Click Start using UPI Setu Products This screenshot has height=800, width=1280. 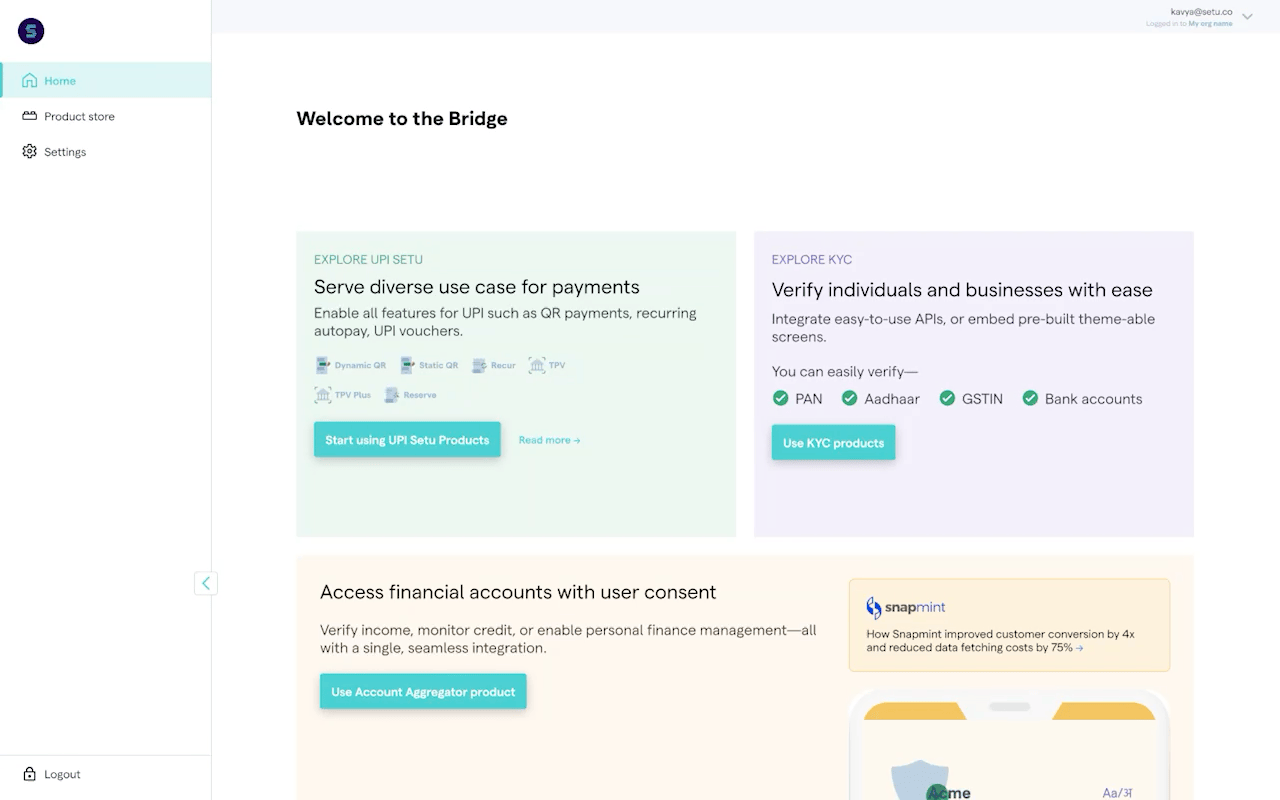(x=407, y=440)
